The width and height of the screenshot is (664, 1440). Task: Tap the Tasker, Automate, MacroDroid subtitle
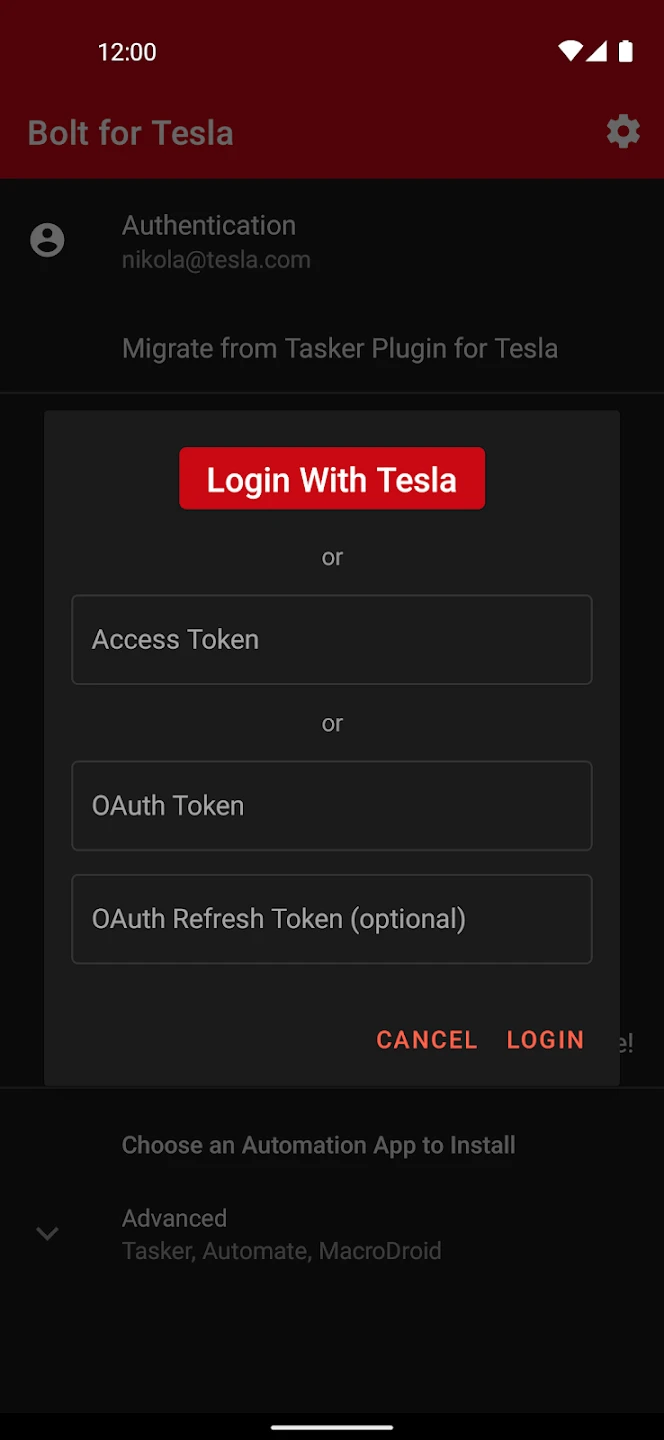coord(281,1251)
